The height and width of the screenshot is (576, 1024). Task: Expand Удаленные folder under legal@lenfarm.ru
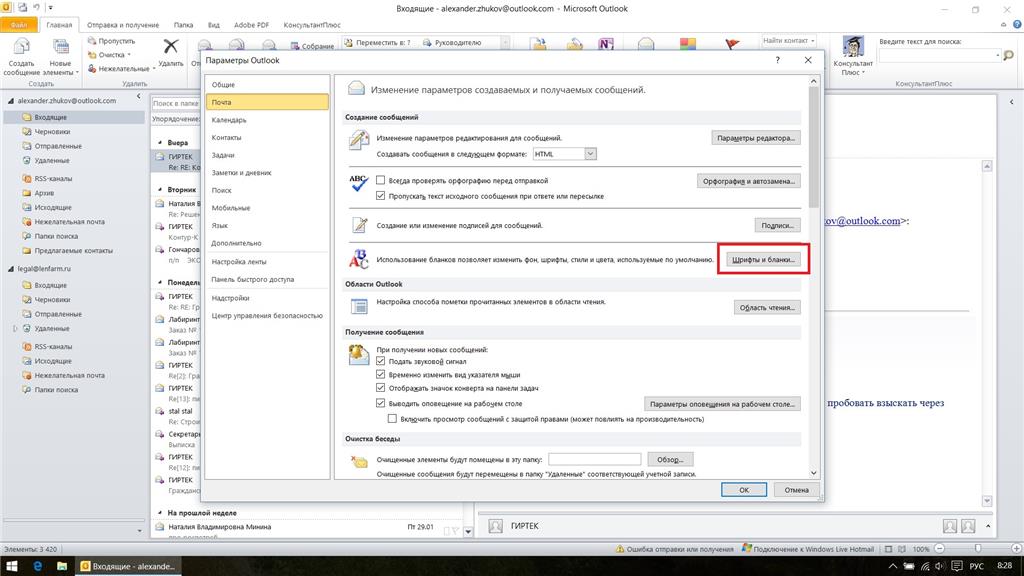point(16,329)
